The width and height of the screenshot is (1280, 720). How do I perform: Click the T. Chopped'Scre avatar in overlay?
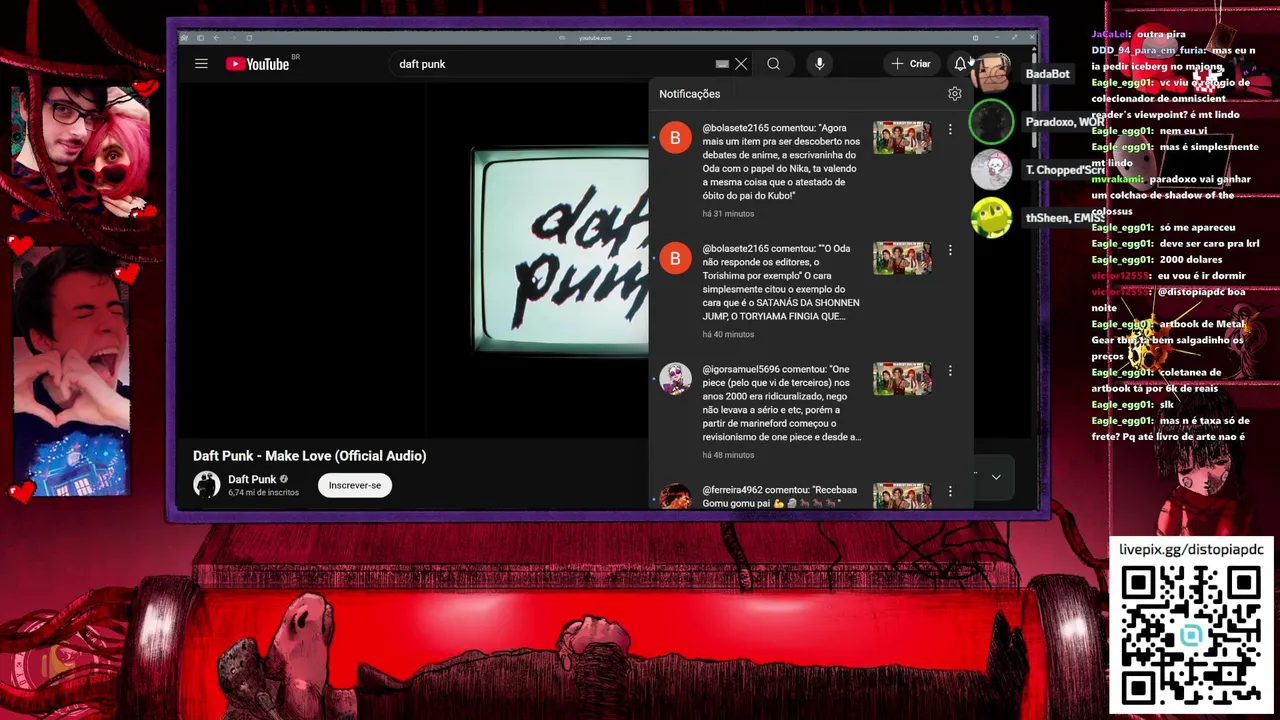pos(992,170)
